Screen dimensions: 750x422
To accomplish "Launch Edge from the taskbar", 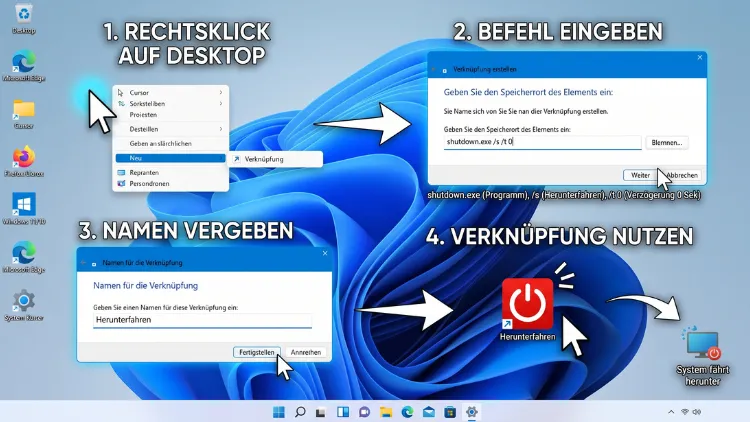I will tap(407, 411).
